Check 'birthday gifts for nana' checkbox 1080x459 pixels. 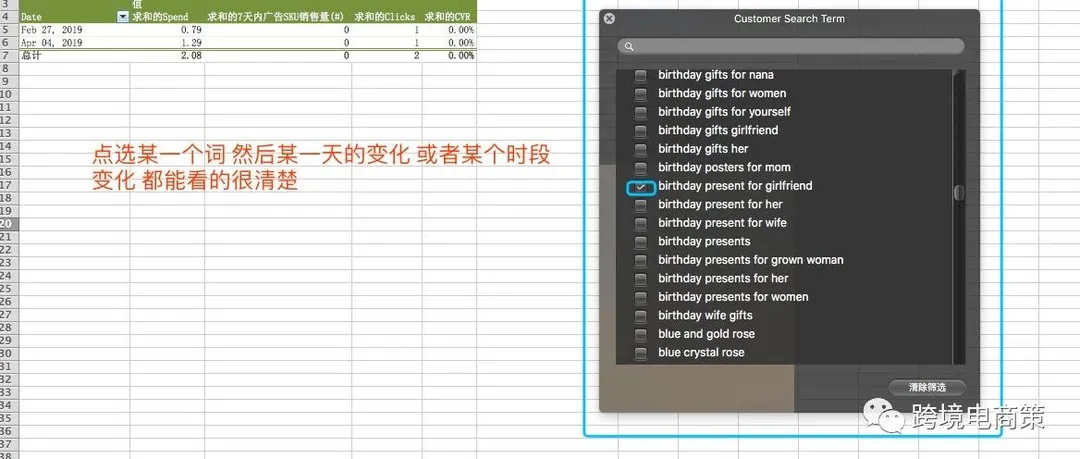click(x=641, y=75)
